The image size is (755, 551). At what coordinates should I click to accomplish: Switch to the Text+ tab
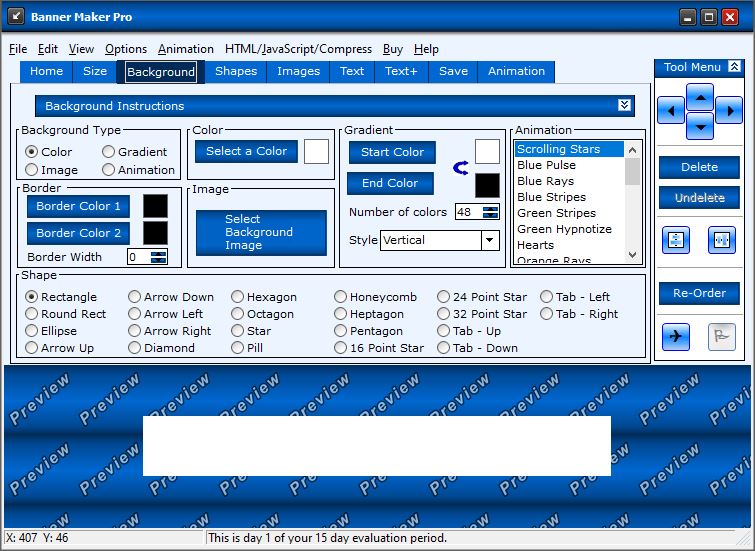pyautogui.click(x=401, y=71)
